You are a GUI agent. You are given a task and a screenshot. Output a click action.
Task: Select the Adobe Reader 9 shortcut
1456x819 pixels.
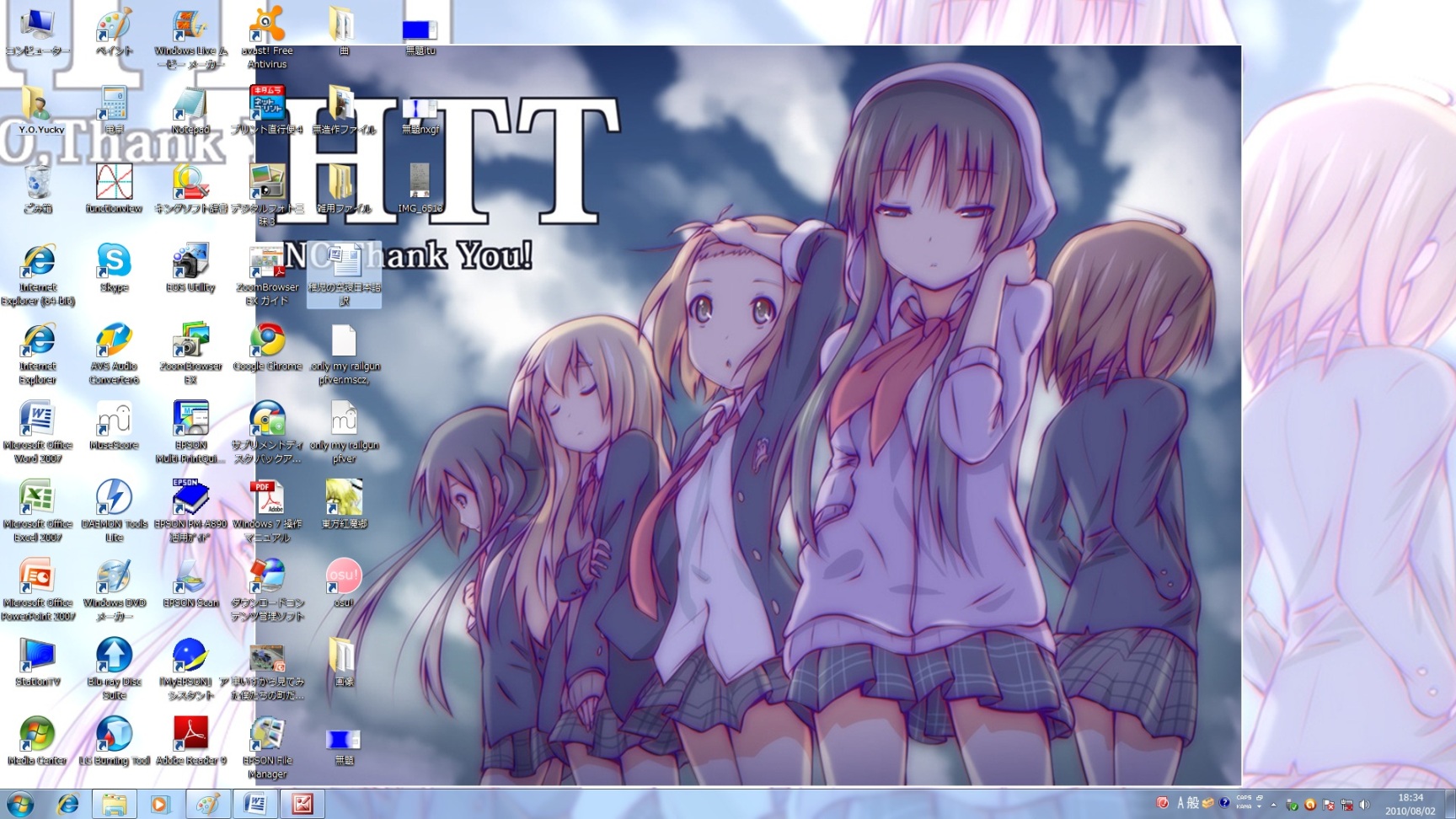pyautogui.click(x=190, y=741)
